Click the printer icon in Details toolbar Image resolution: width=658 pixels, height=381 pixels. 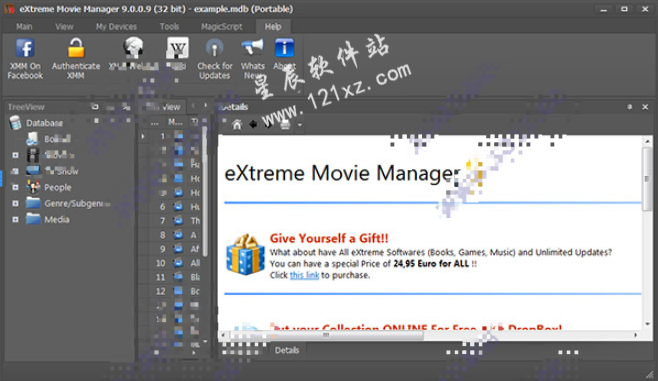point(285,125)
